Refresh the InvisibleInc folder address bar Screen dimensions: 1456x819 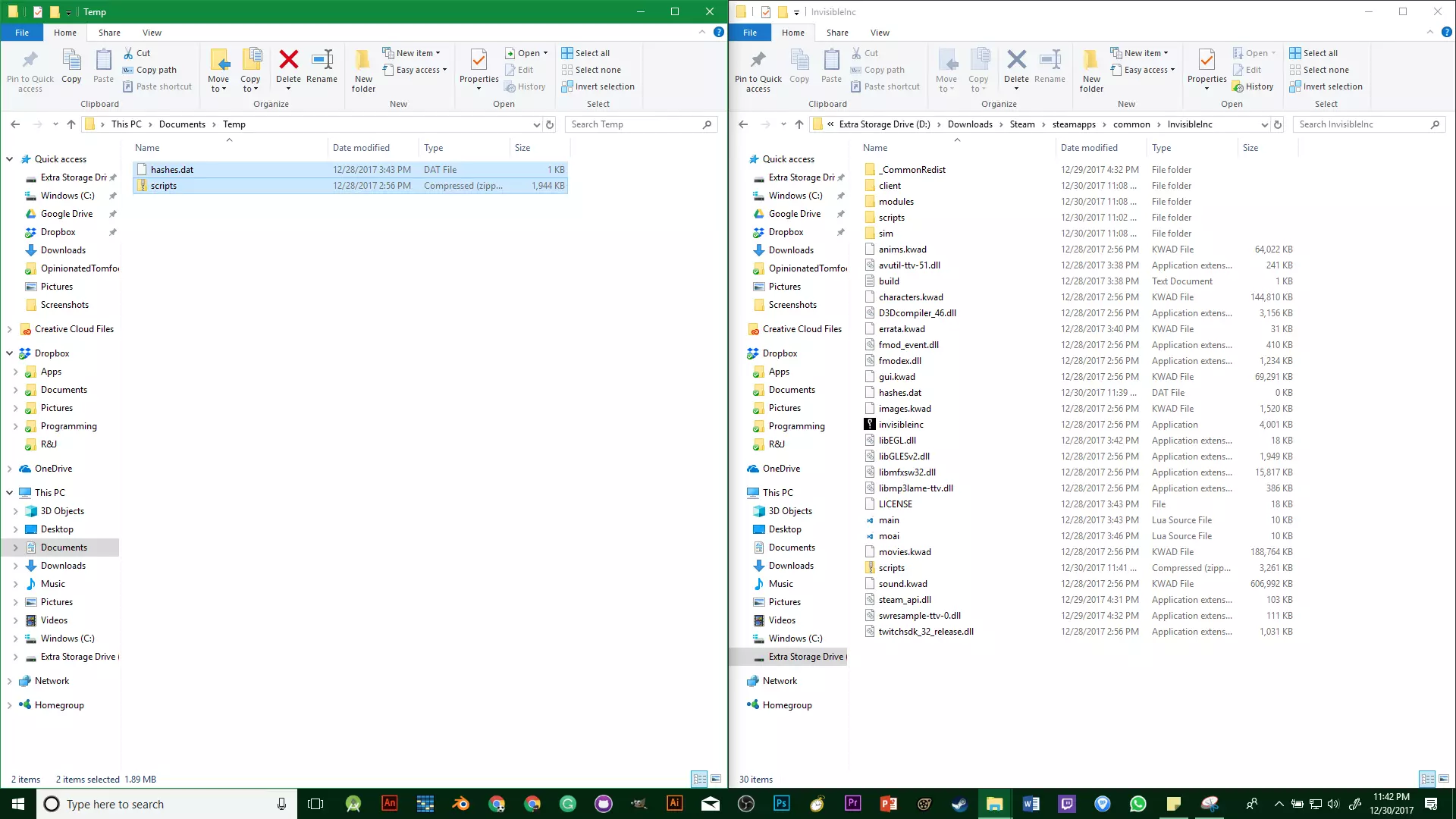[1278, 124]
